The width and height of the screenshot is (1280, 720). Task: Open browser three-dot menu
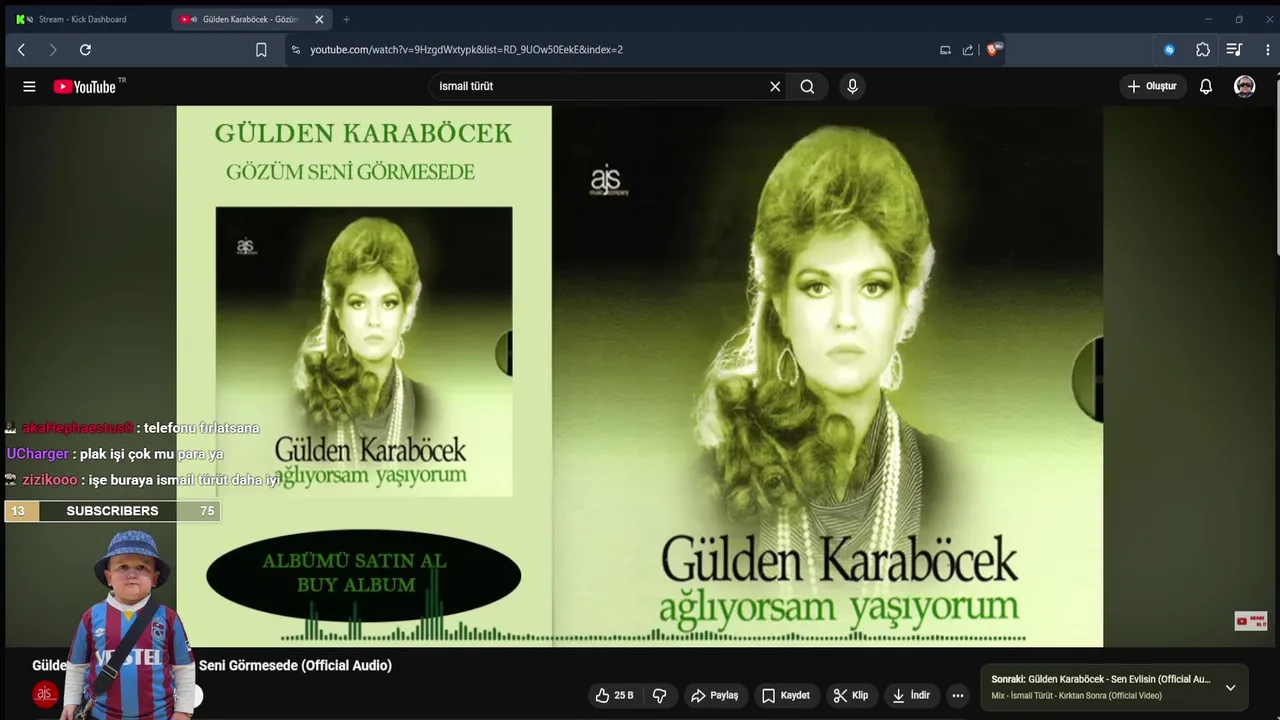pyautogui.click(x=1266, y=50)
